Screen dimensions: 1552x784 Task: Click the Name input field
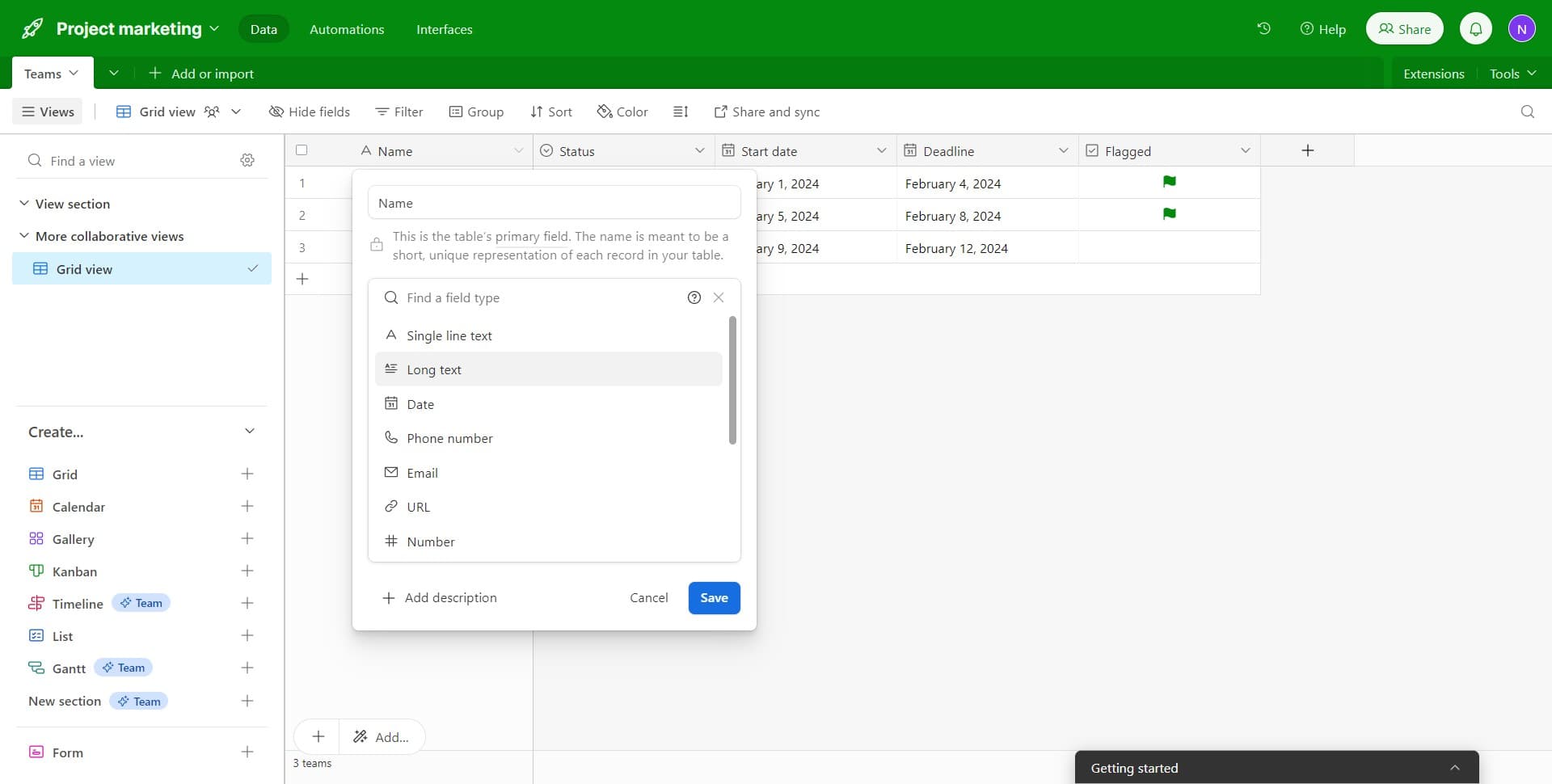coord(553,202)
